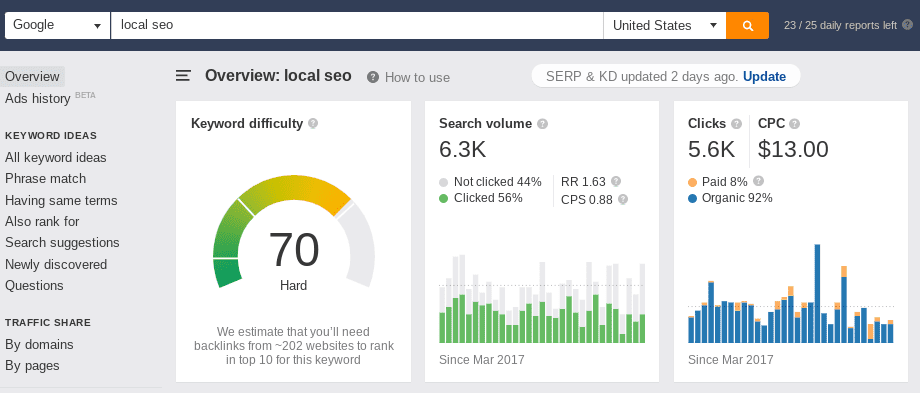
Task: Open help icon next to Paid 8%
Action: pyautogui.click(x=759, y=181)
